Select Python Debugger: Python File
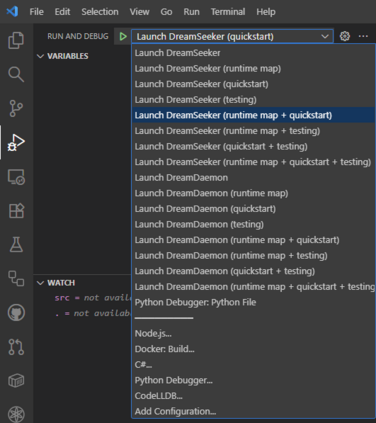 pyautogui.click(x=253, y=302)
